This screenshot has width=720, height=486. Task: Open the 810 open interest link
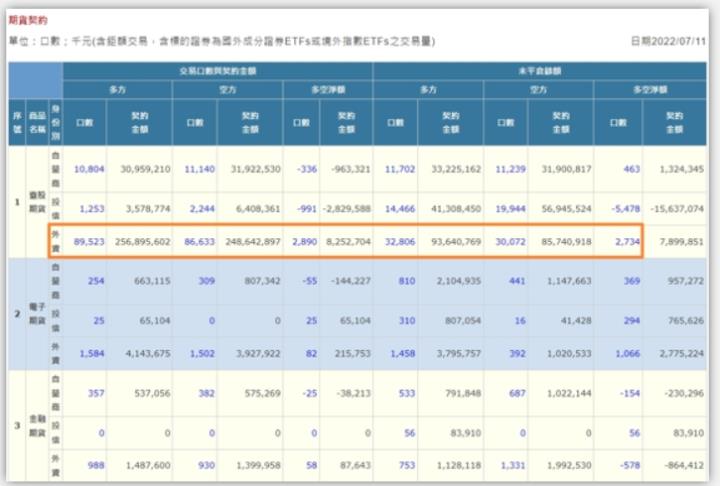407,281
